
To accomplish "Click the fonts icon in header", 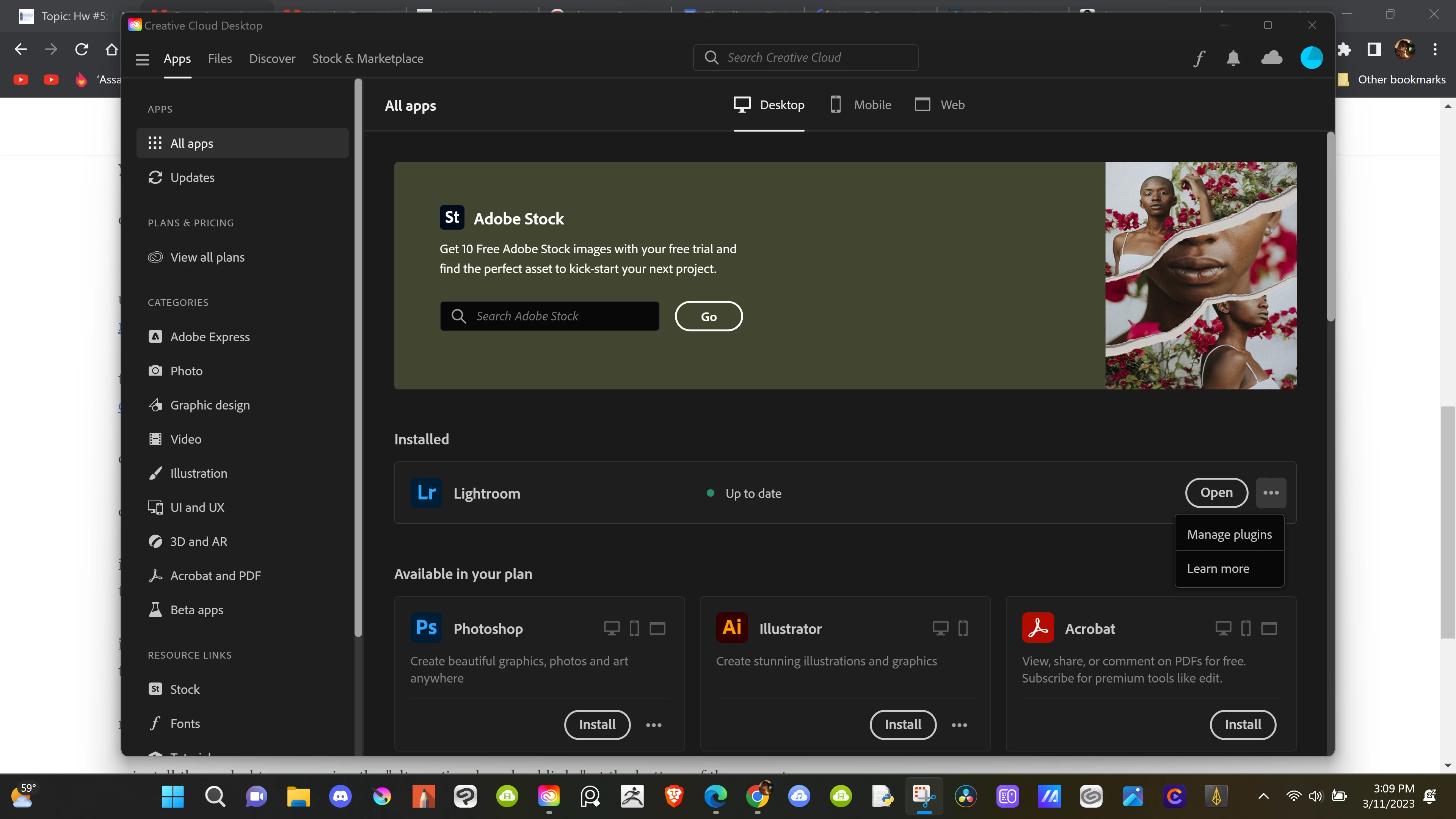I will pos(1199,58).
